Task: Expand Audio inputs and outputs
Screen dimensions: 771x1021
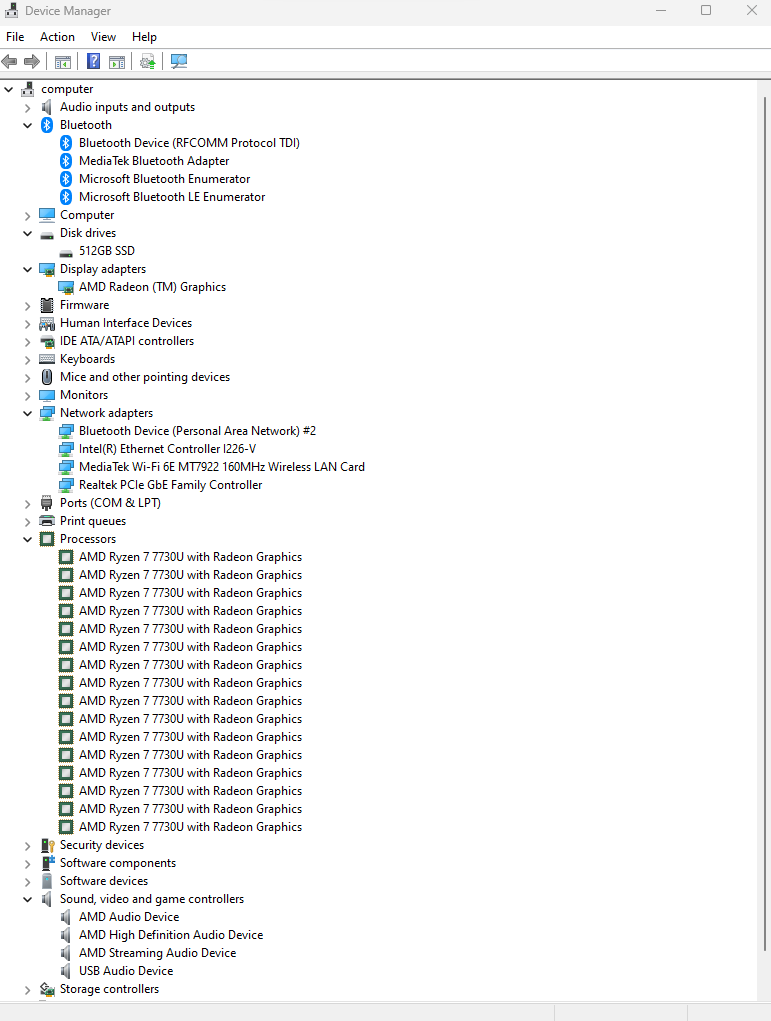Action: pos(27,107)
